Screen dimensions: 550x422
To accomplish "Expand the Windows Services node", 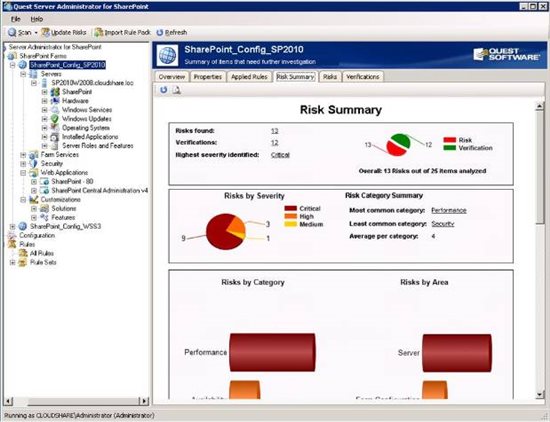I will point(45,110).
